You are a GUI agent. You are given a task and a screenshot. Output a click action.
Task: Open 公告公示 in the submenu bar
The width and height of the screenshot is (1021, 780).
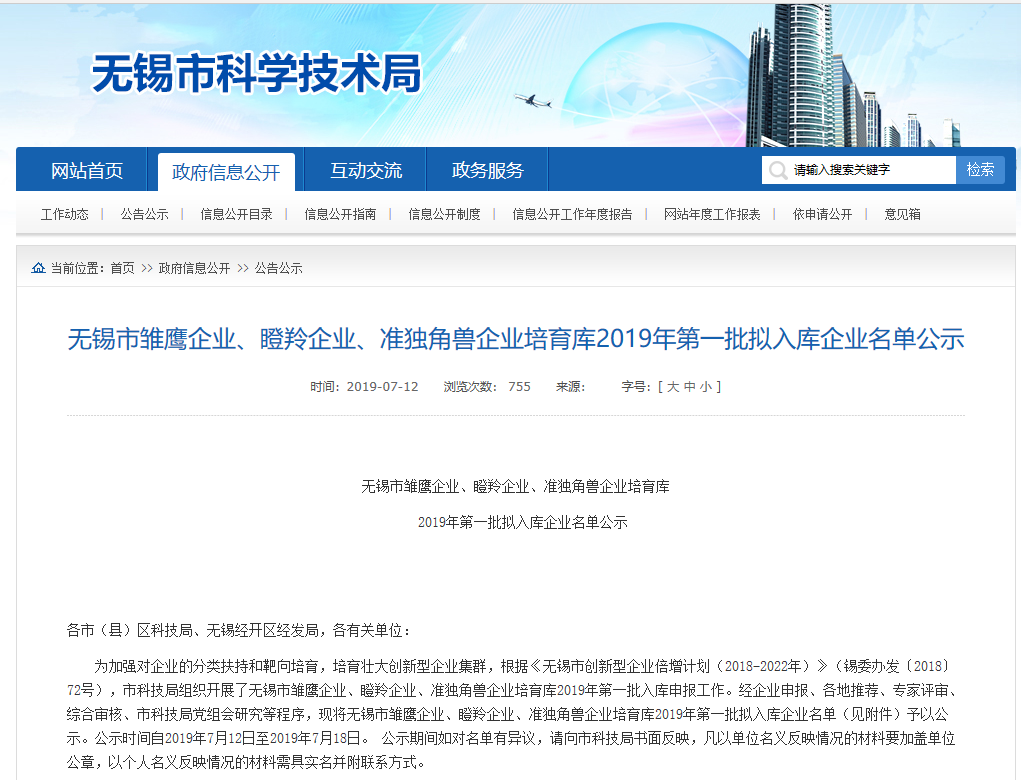click(x=145, y=214)
